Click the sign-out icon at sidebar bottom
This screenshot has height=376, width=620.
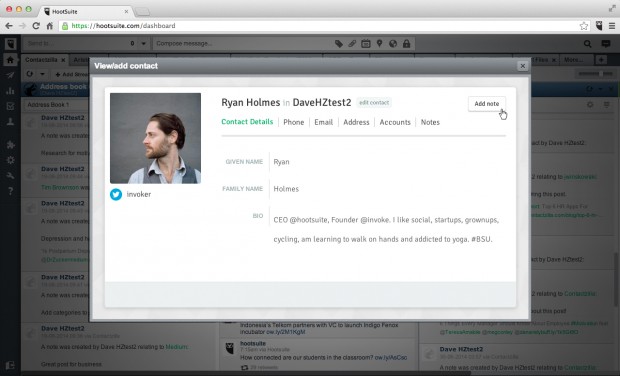pyautogui.click(x=10, y=365)
